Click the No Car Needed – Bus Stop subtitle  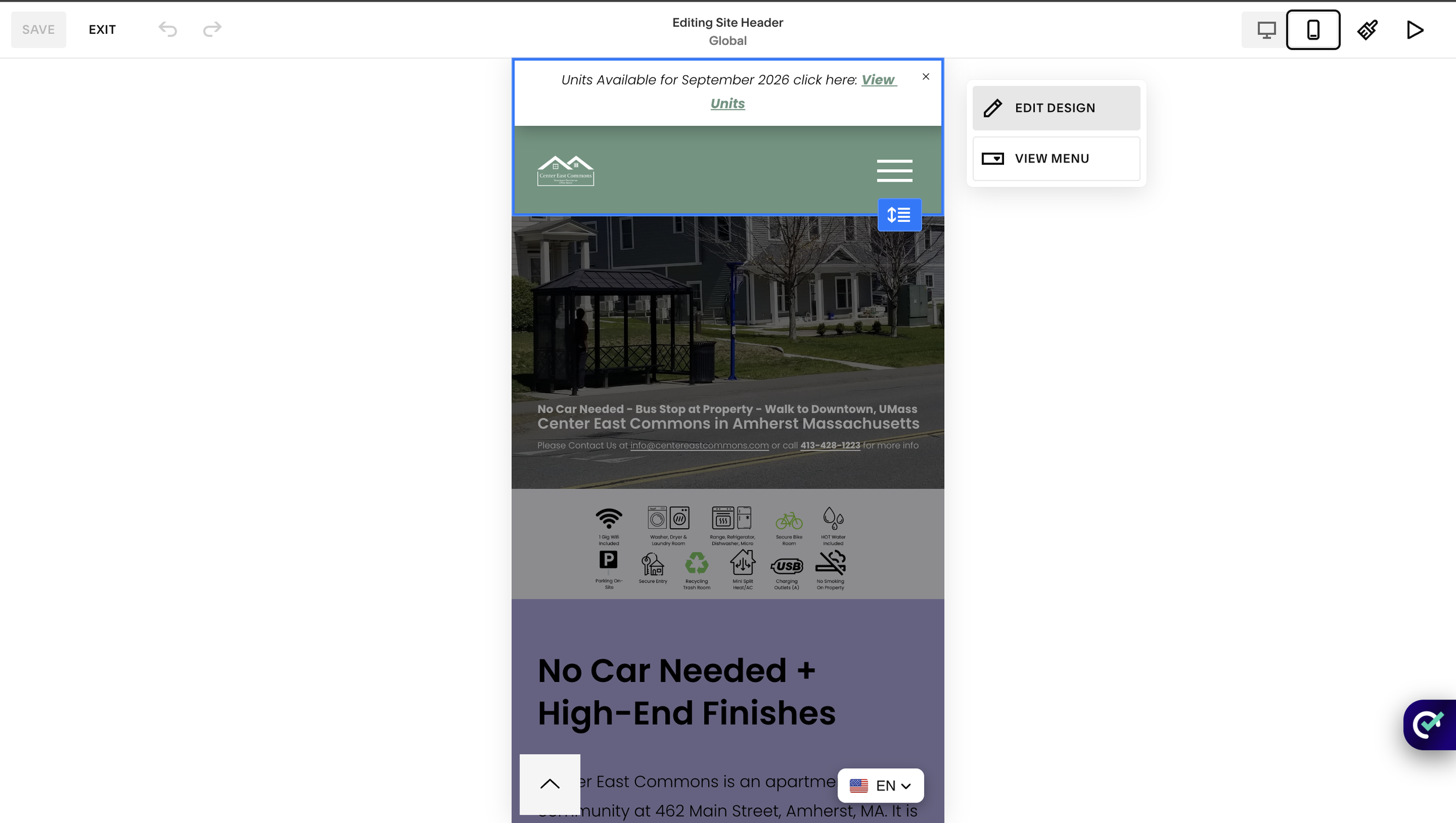coord(727,409)
